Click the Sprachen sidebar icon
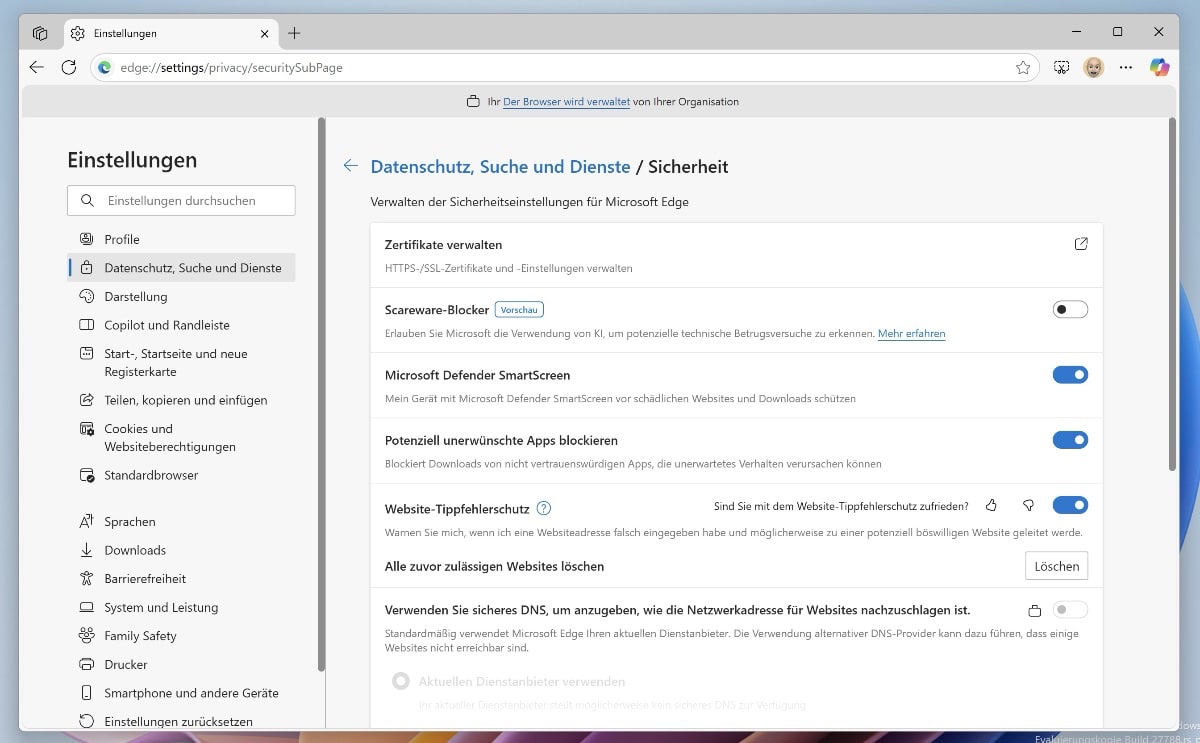The width and height of the screenshot is (1200, 743). [x=86, y=522]
